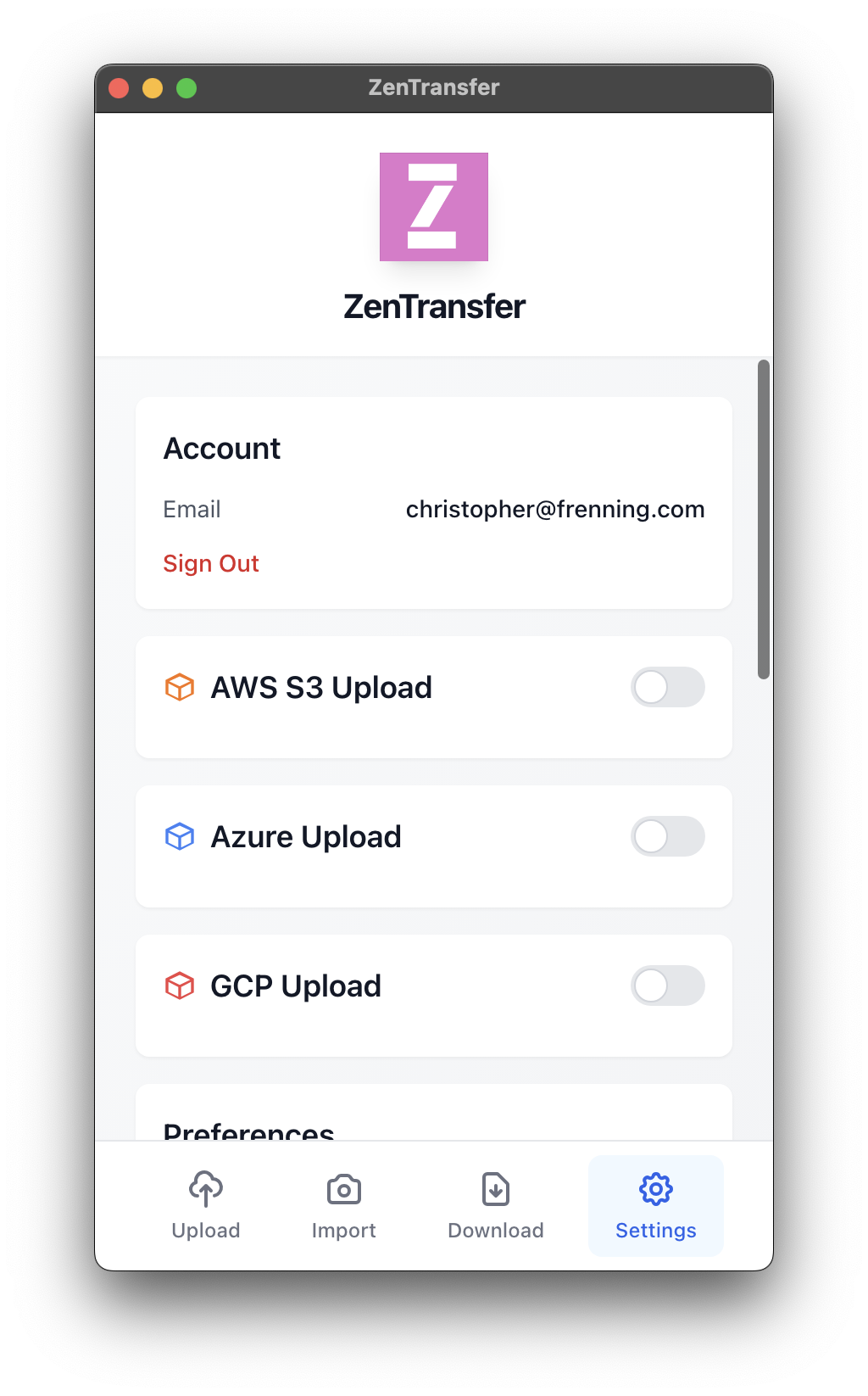Screen dimensions: 868x1396
Task: Click the Download file icon
Action: click(x=496, y=1189)
